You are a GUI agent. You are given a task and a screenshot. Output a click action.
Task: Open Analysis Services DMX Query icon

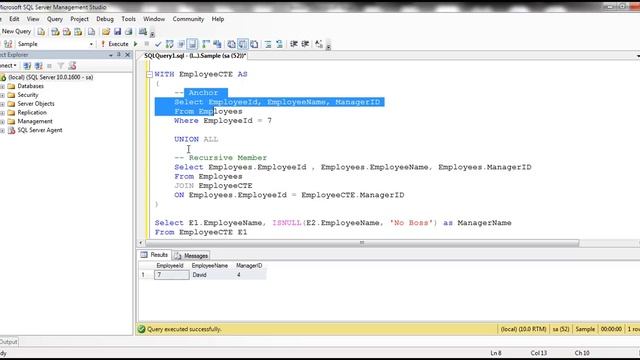coord(67,32)
